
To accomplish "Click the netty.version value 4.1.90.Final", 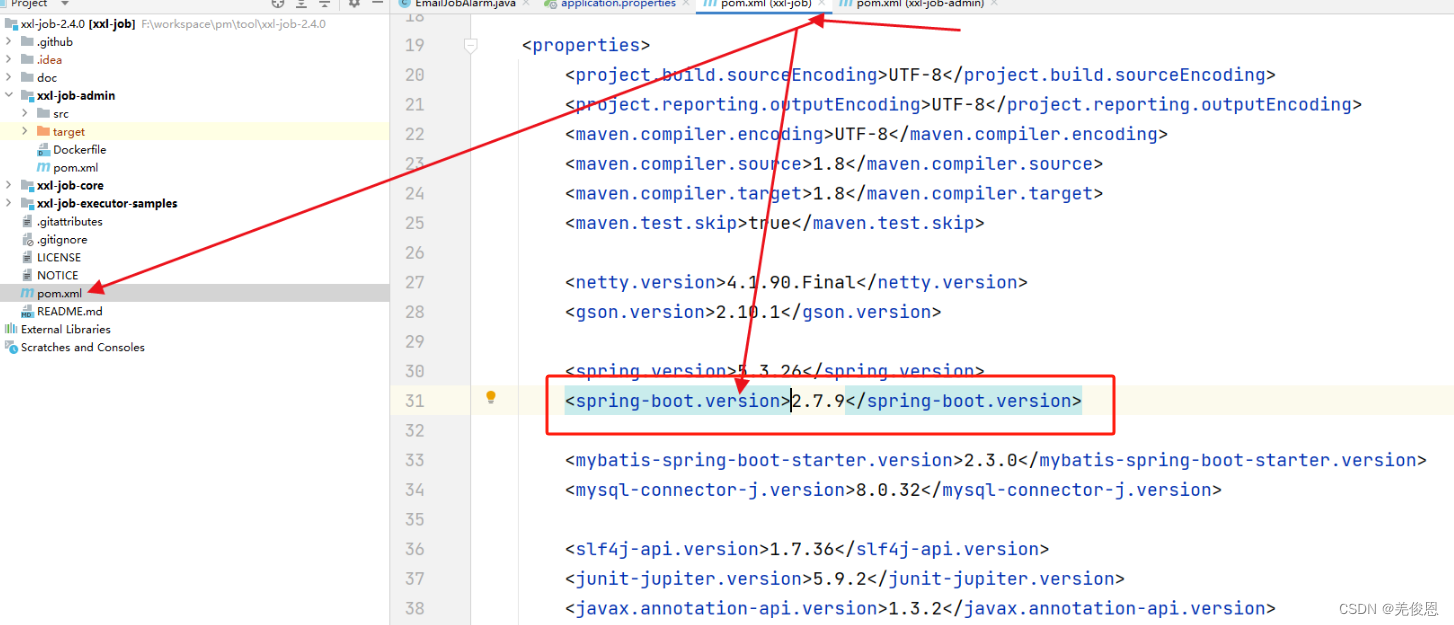I will click(791, 283).
